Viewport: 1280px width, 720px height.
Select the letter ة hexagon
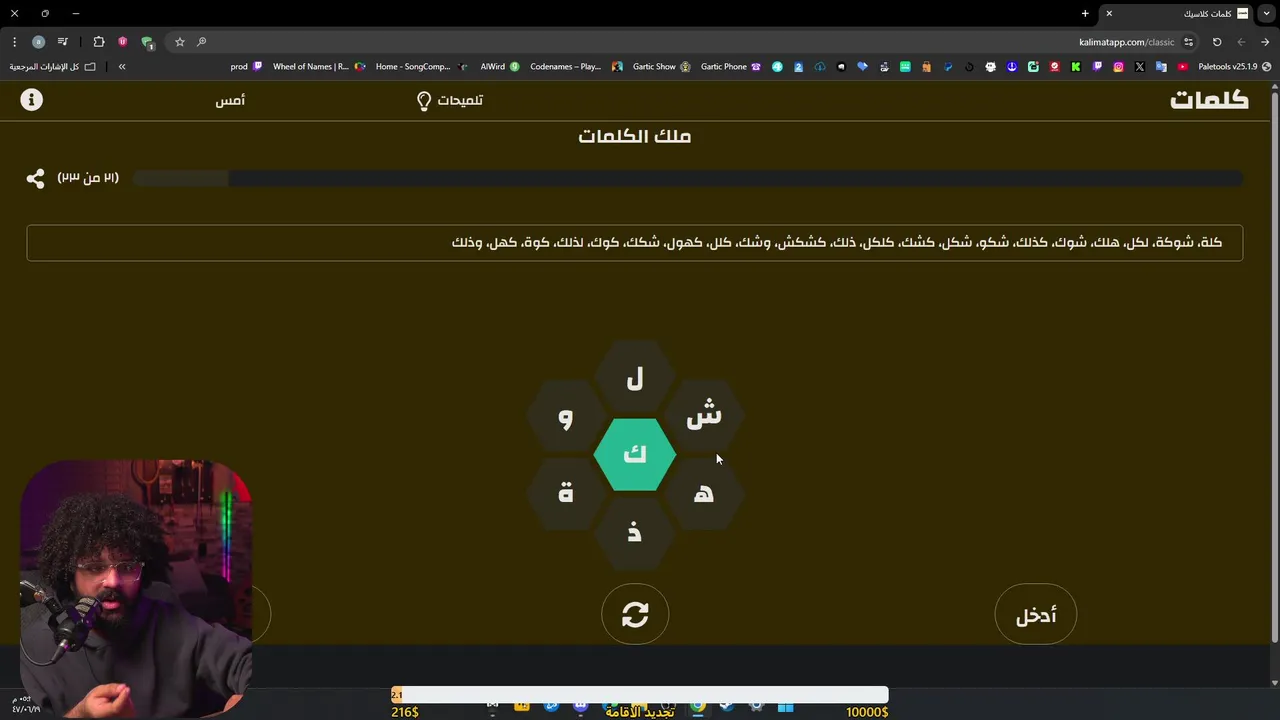click(566, 492)
